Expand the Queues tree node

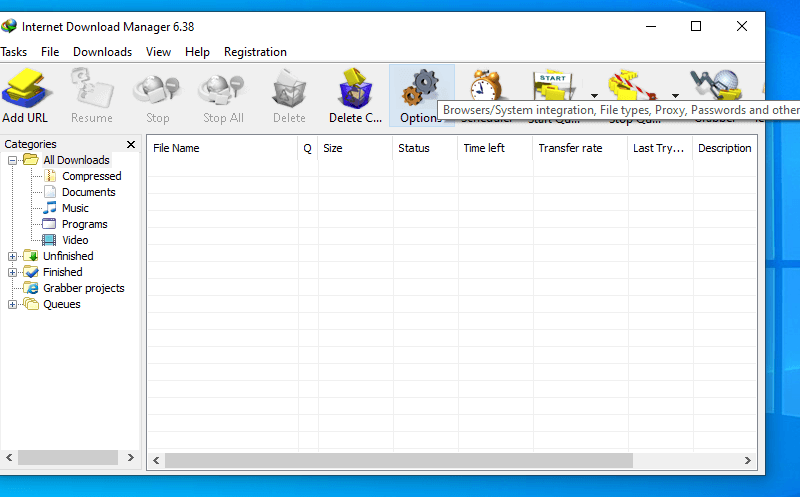pyautogui.click(x=12, y=305)
